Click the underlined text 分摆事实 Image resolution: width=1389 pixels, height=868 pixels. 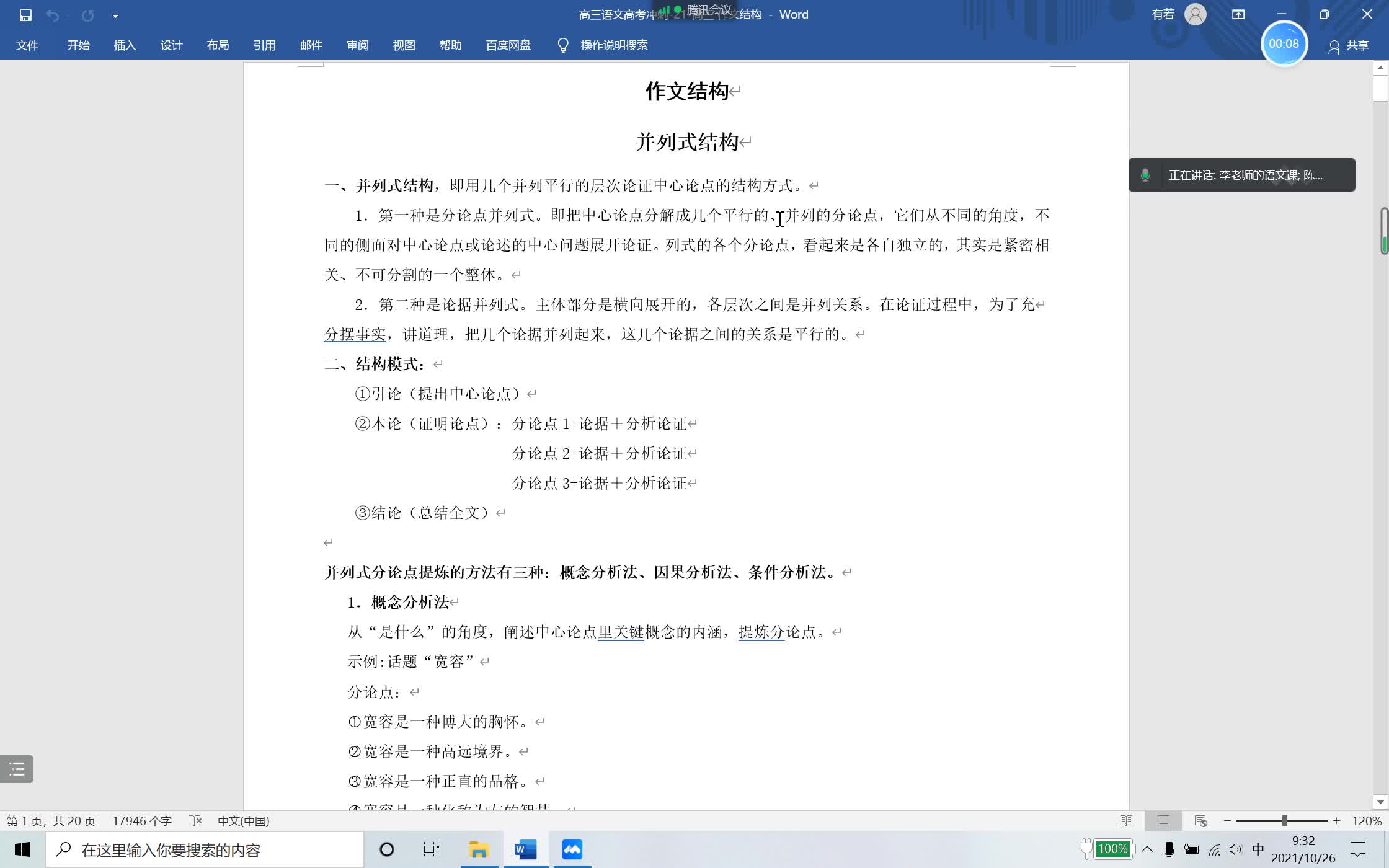coord(355,334)
